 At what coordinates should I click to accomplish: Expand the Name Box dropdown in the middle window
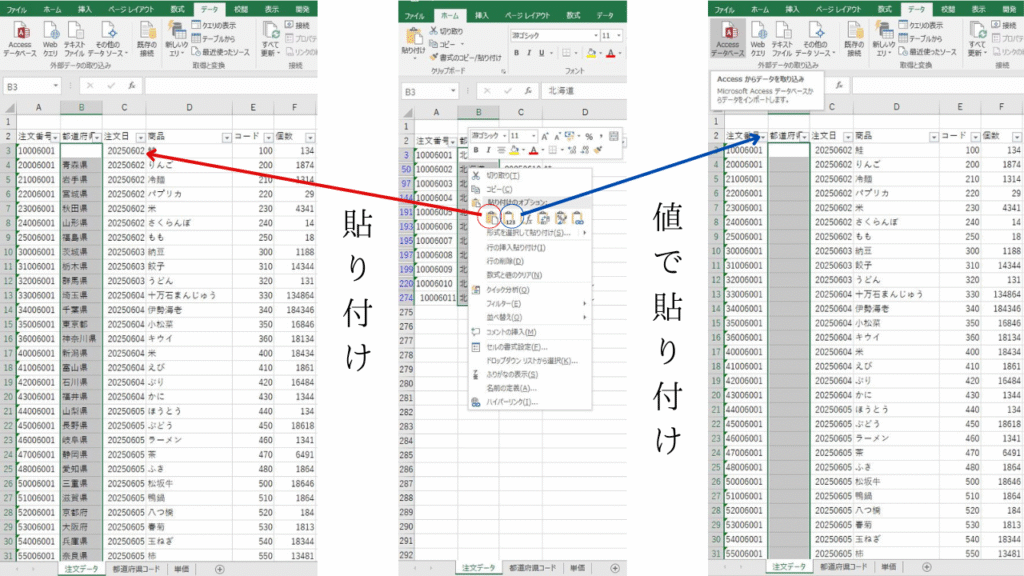(x=453, y=91)
